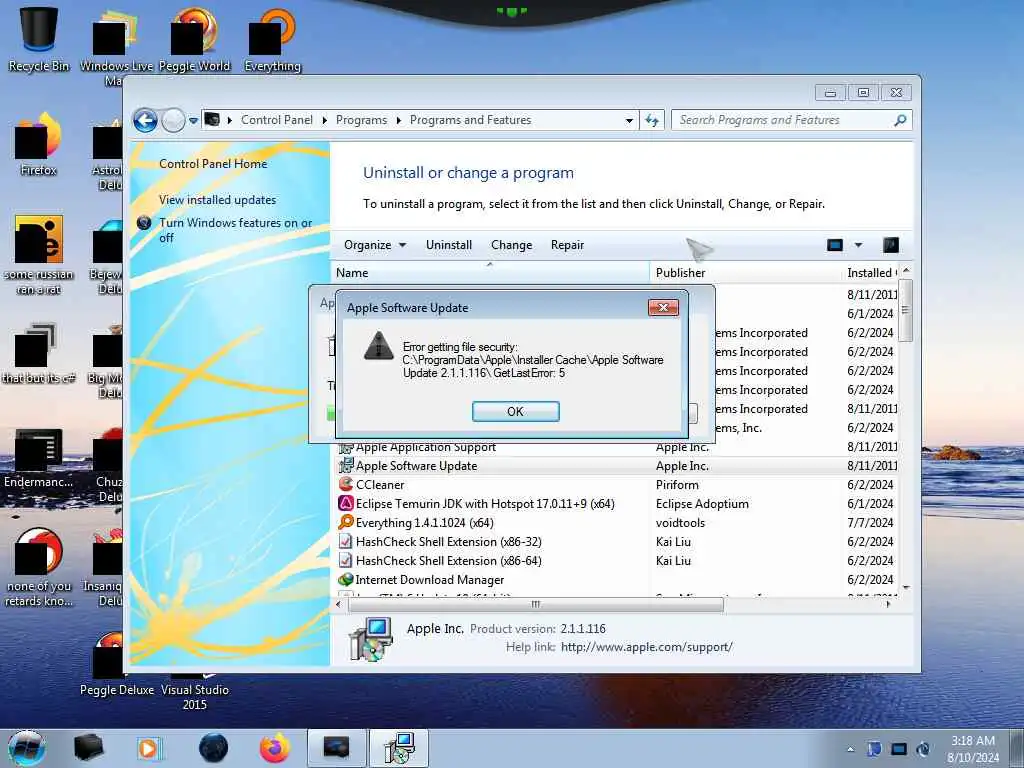
Task: Click the Endermanc... desktop icon
Action: 39,457
